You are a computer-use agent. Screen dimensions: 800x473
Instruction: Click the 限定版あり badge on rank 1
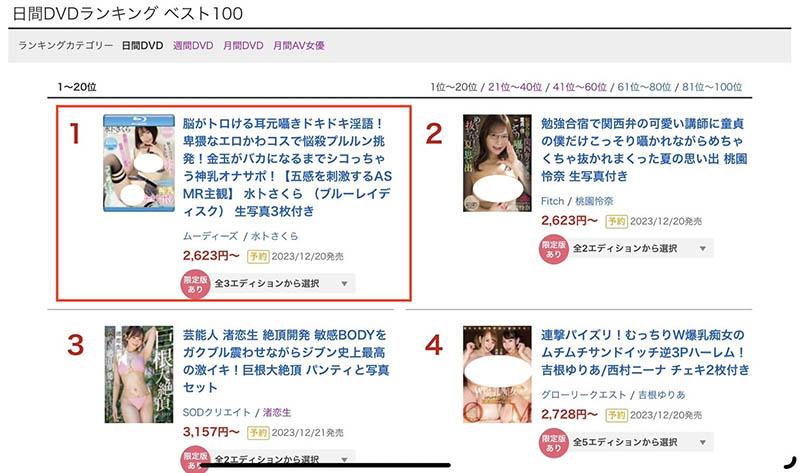(x=195, y=284)
